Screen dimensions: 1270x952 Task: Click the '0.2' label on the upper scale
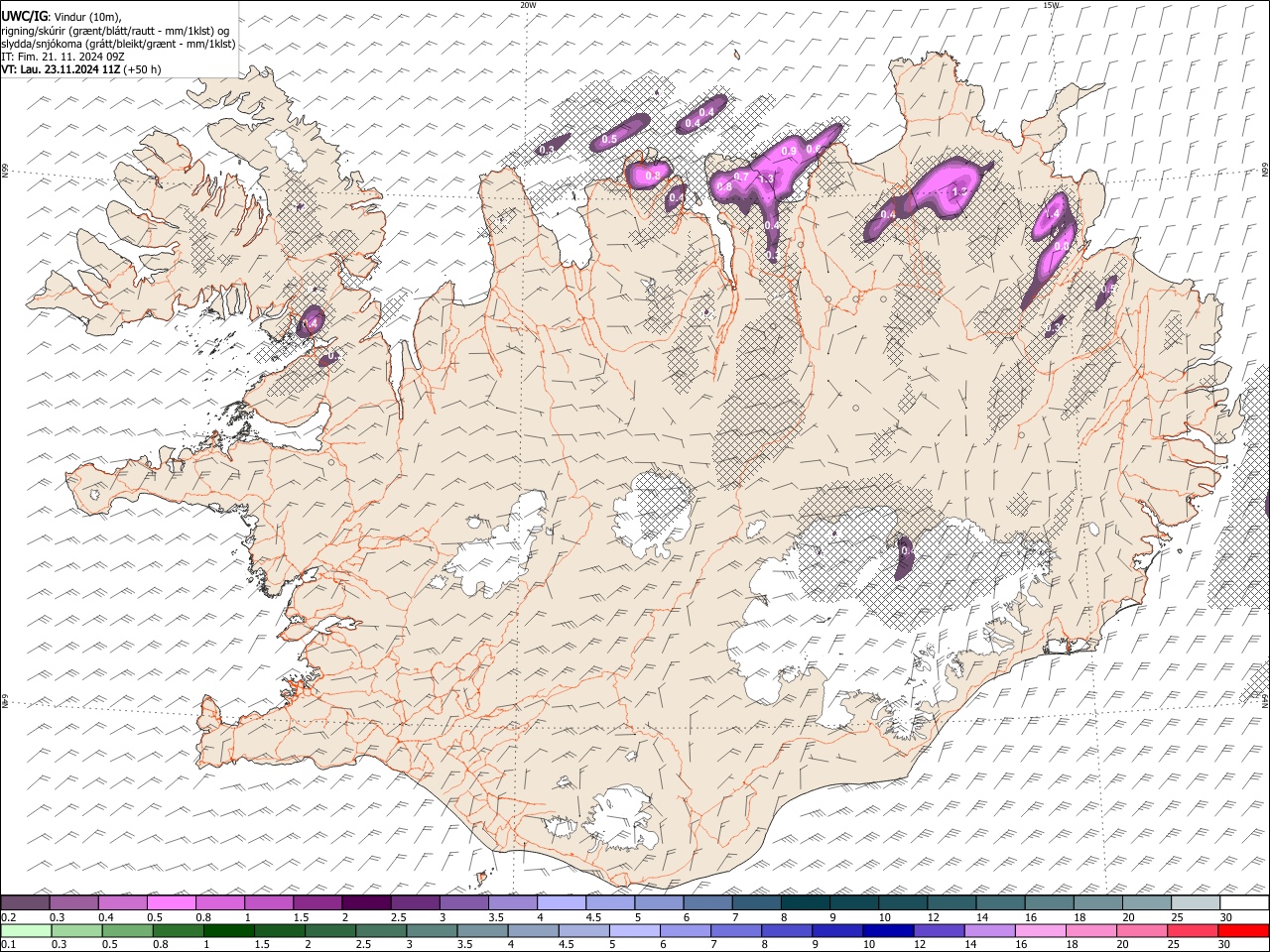(8, 917)
